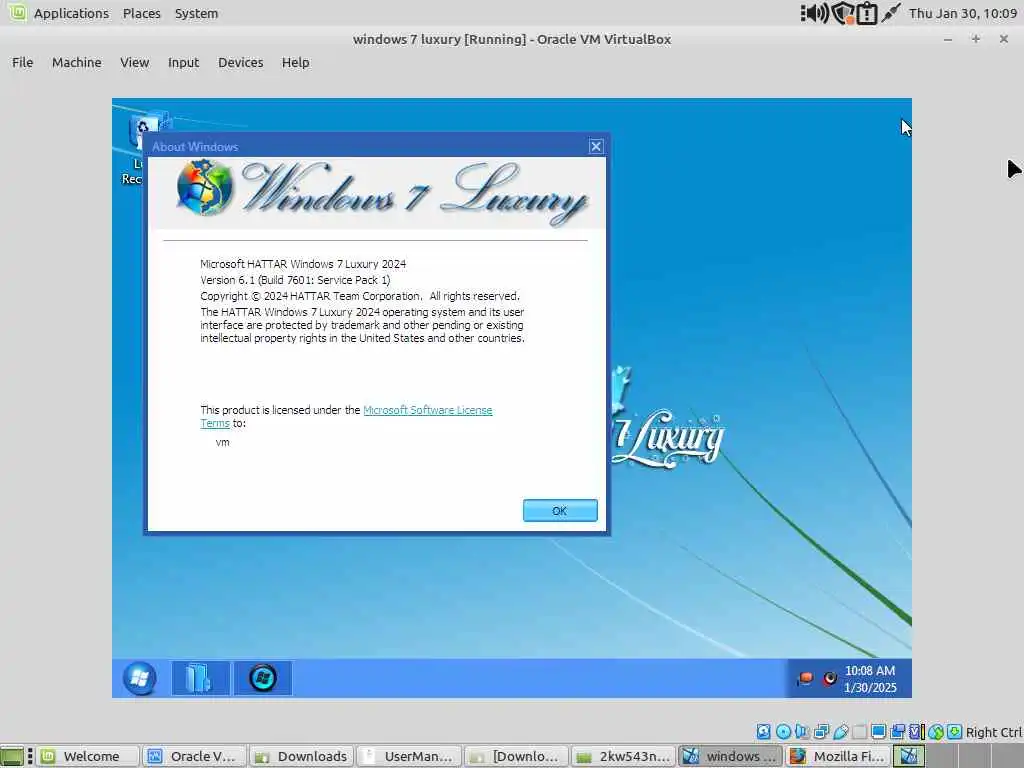Click the volume speaker icon in the top panel
The width and height of the screenshot is (1024, 768).
814,13
